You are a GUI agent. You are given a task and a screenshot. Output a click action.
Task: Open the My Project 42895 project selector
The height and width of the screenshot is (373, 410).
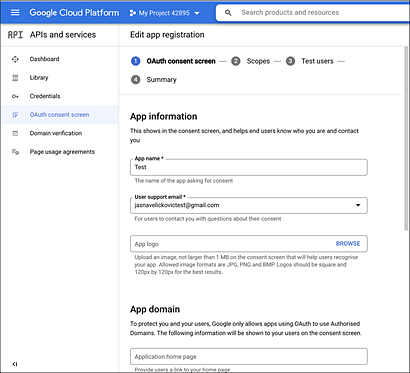pyautogui.click(x=164, y=13)
